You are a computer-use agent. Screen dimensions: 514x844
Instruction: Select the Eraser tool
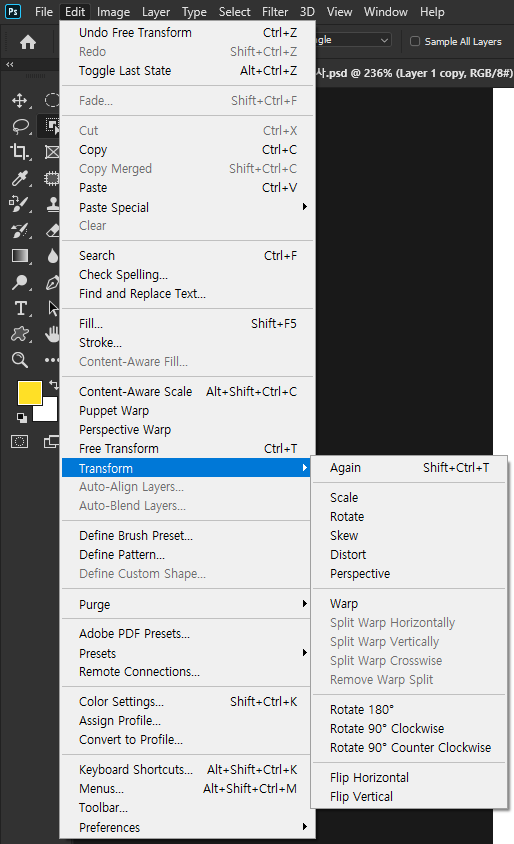pyautogui.click(x=52, y=230)
